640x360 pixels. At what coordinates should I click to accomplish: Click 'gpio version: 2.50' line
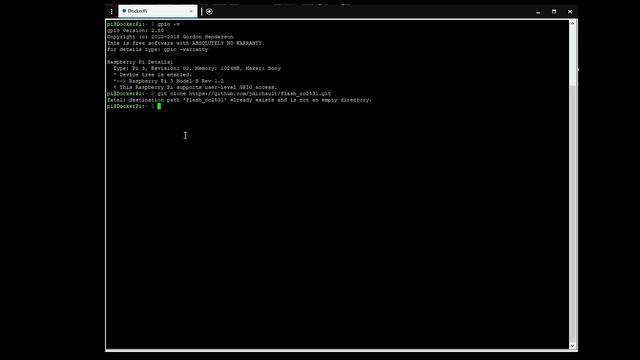tap(136, 30)
